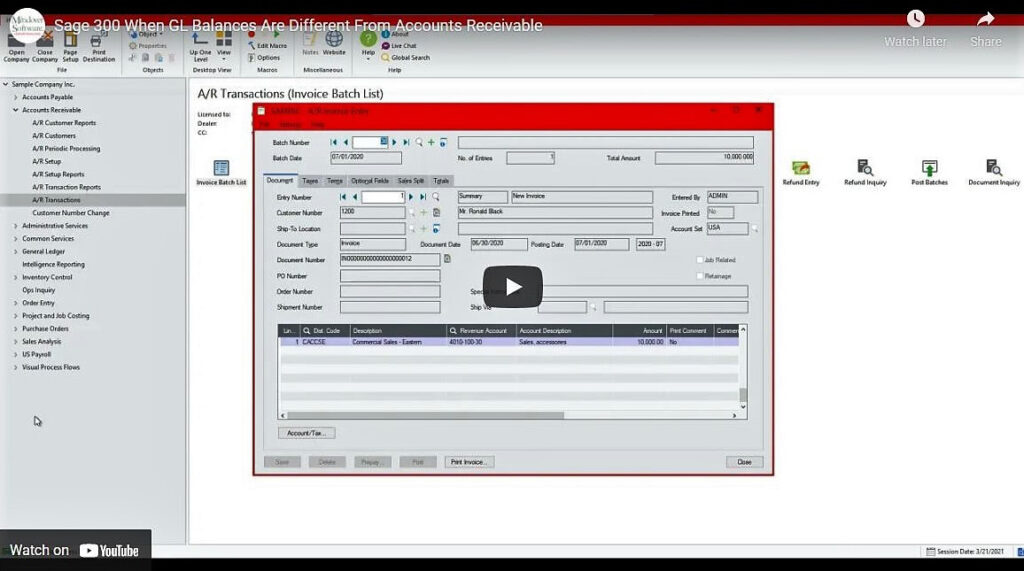Go to next batch using Batch Number arrow
Image resolution: width=1024 pixels, height=571 pixels.
394,142
